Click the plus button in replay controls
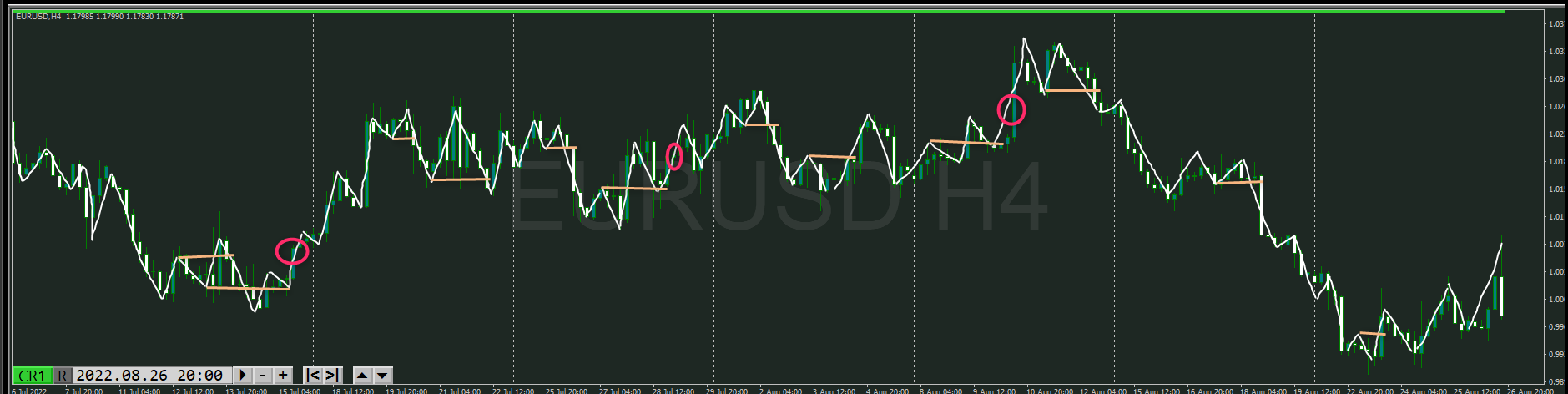The height and width of the screenshot is (394, 1568). coord(283,376)
